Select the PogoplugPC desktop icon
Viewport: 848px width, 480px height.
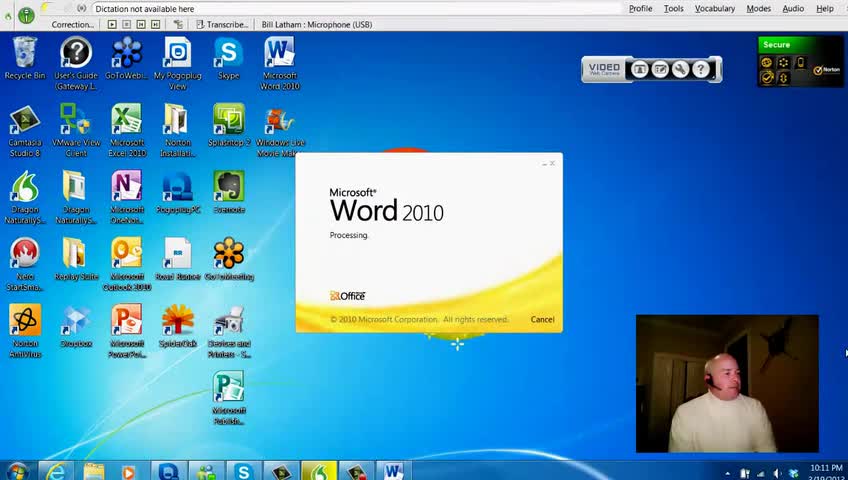click(177, 192)
